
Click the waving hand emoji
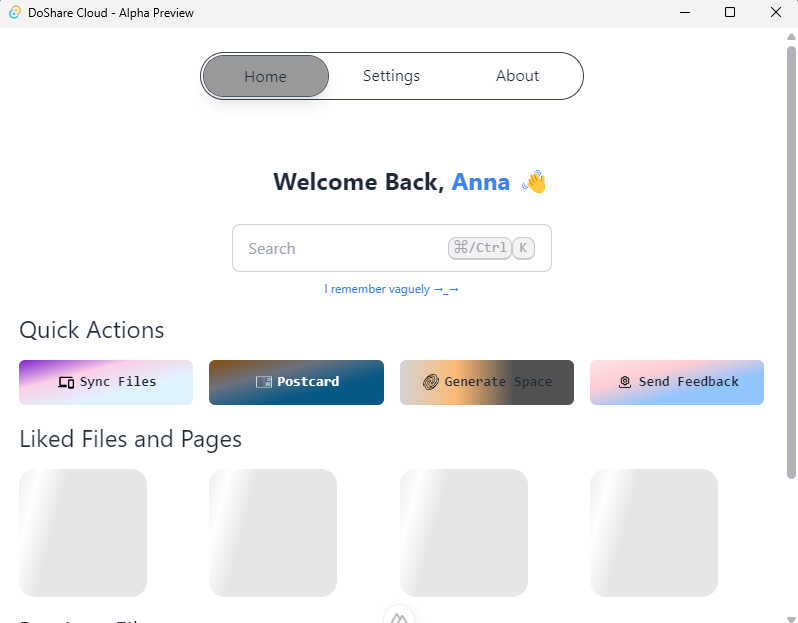(534, 182)
